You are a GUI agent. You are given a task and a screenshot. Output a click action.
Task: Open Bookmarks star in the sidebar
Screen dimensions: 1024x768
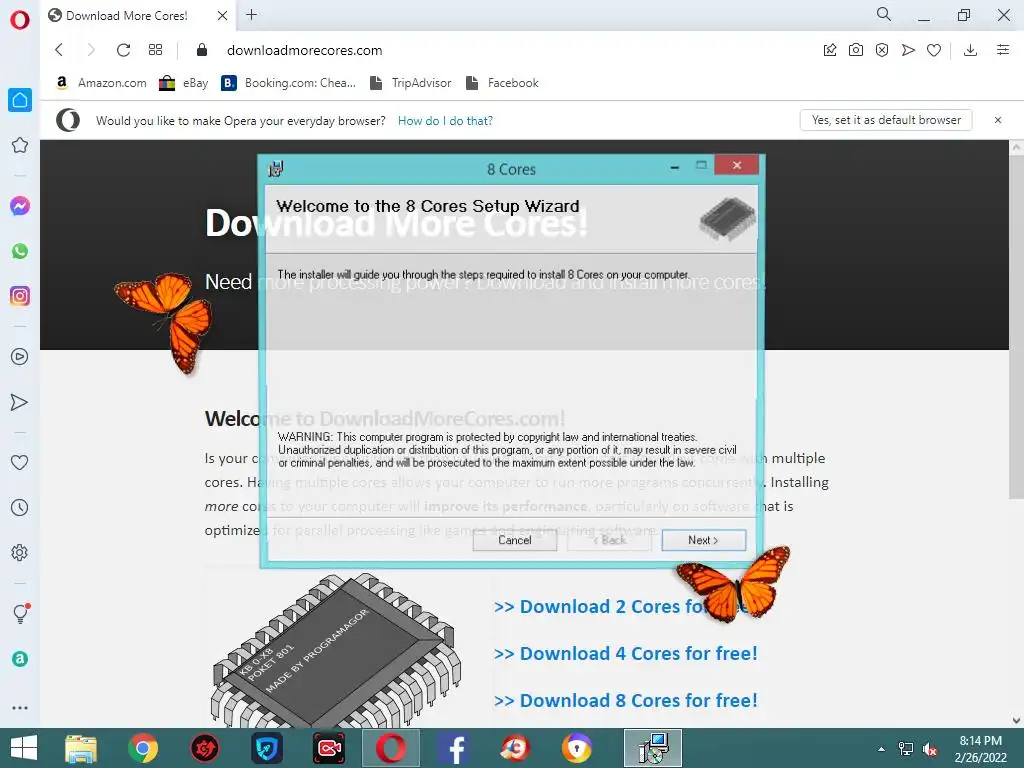click(20, 145)
